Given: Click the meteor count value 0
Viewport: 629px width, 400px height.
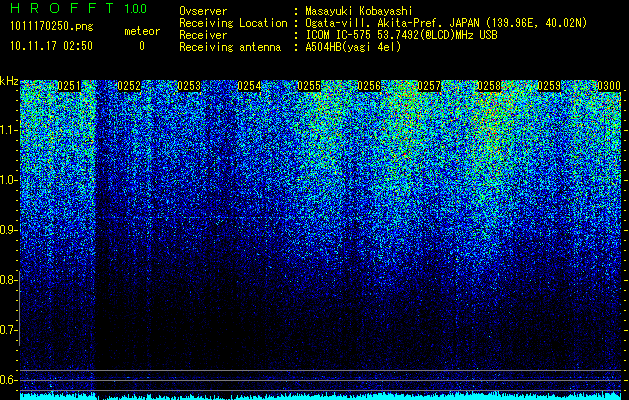Looking at the screenshot, I should [x=142, y=46].
